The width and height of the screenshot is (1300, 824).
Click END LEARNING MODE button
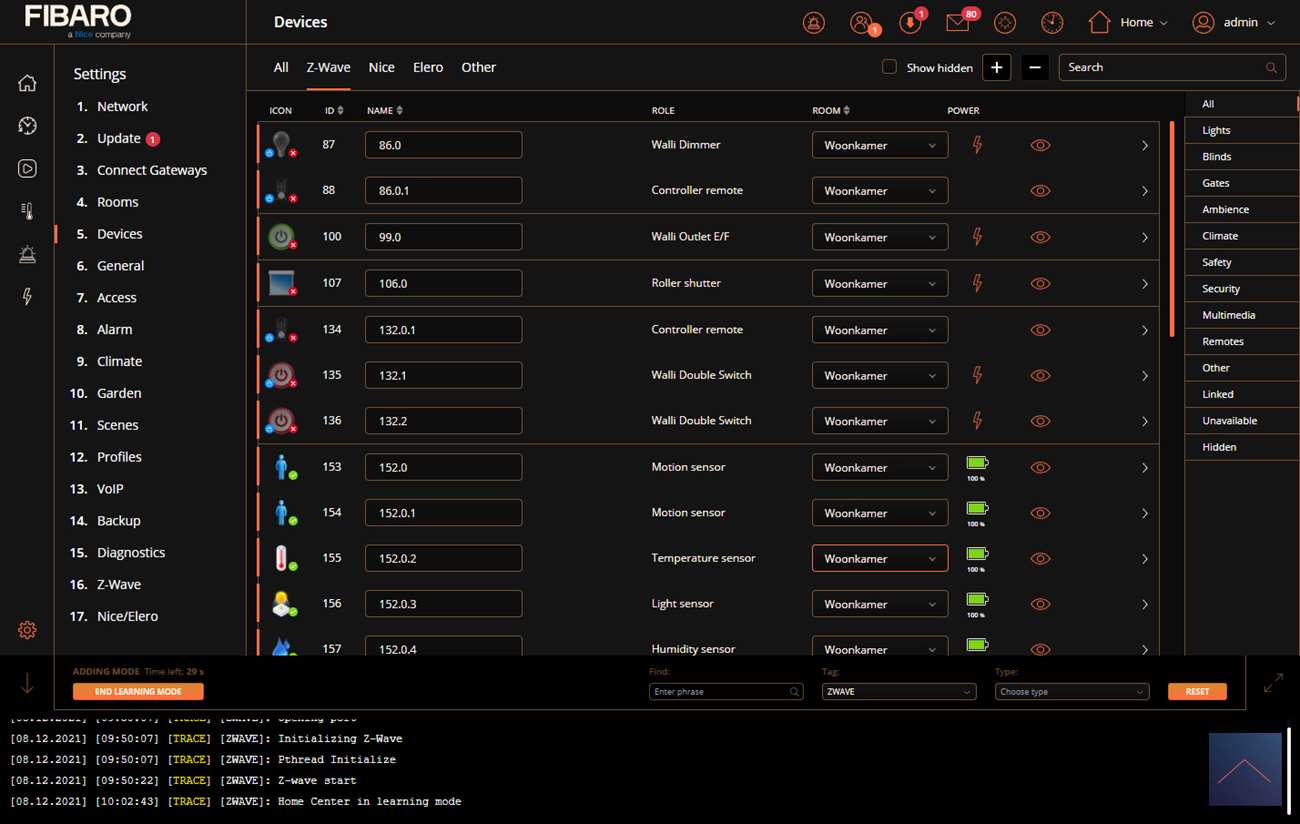[138, 691]
